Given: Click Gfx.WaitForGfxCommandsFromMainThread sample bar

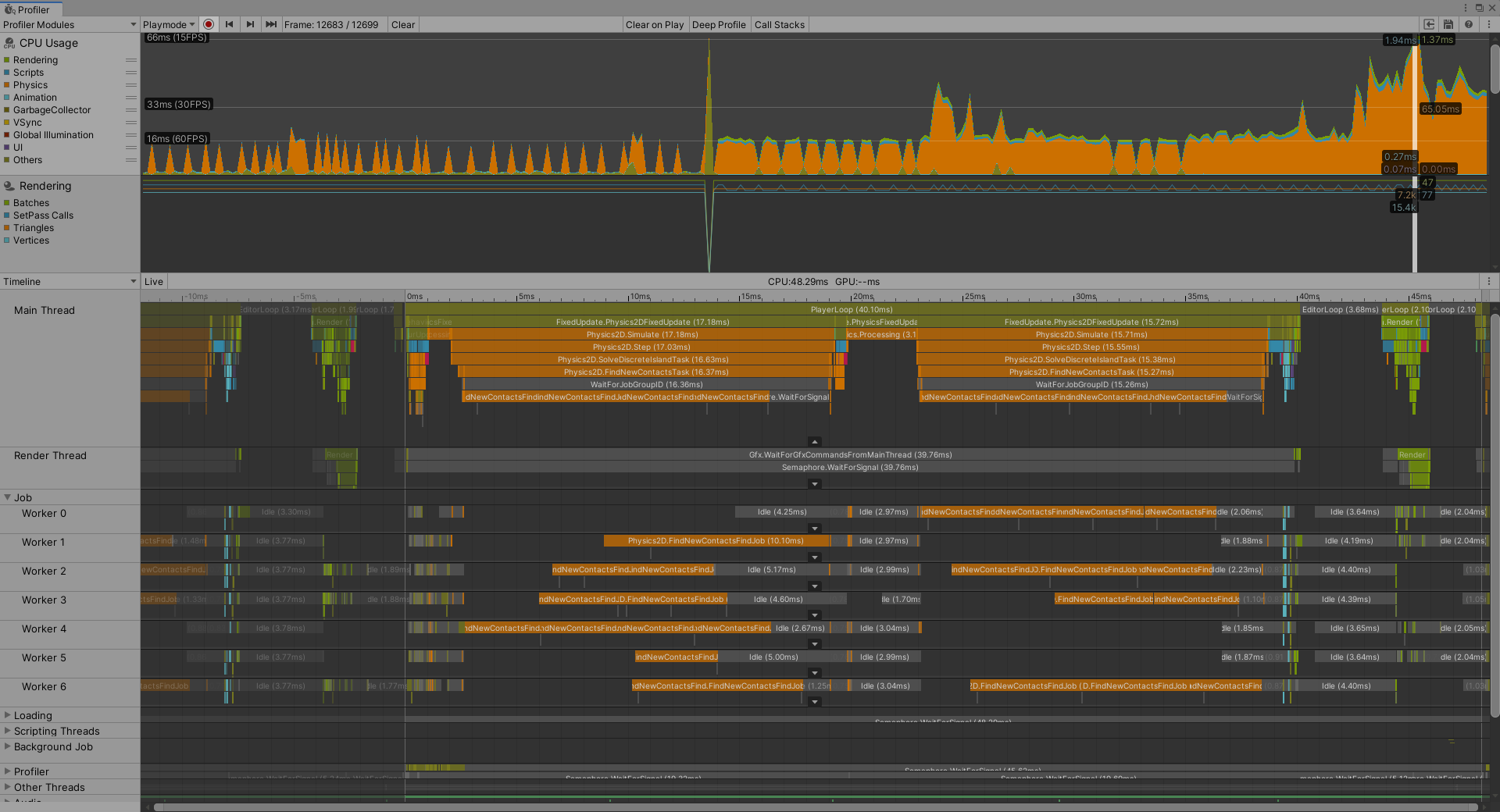Looking at the screenshot, I should click(x=850, y=454).
